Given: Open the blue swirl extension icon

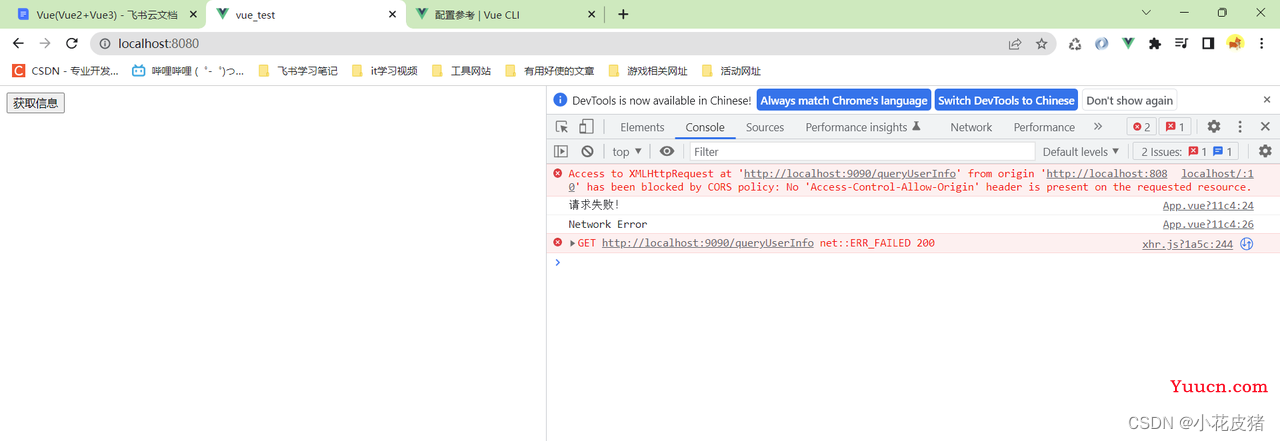Looking at the screenshot, I should [x=1102, y=43].
